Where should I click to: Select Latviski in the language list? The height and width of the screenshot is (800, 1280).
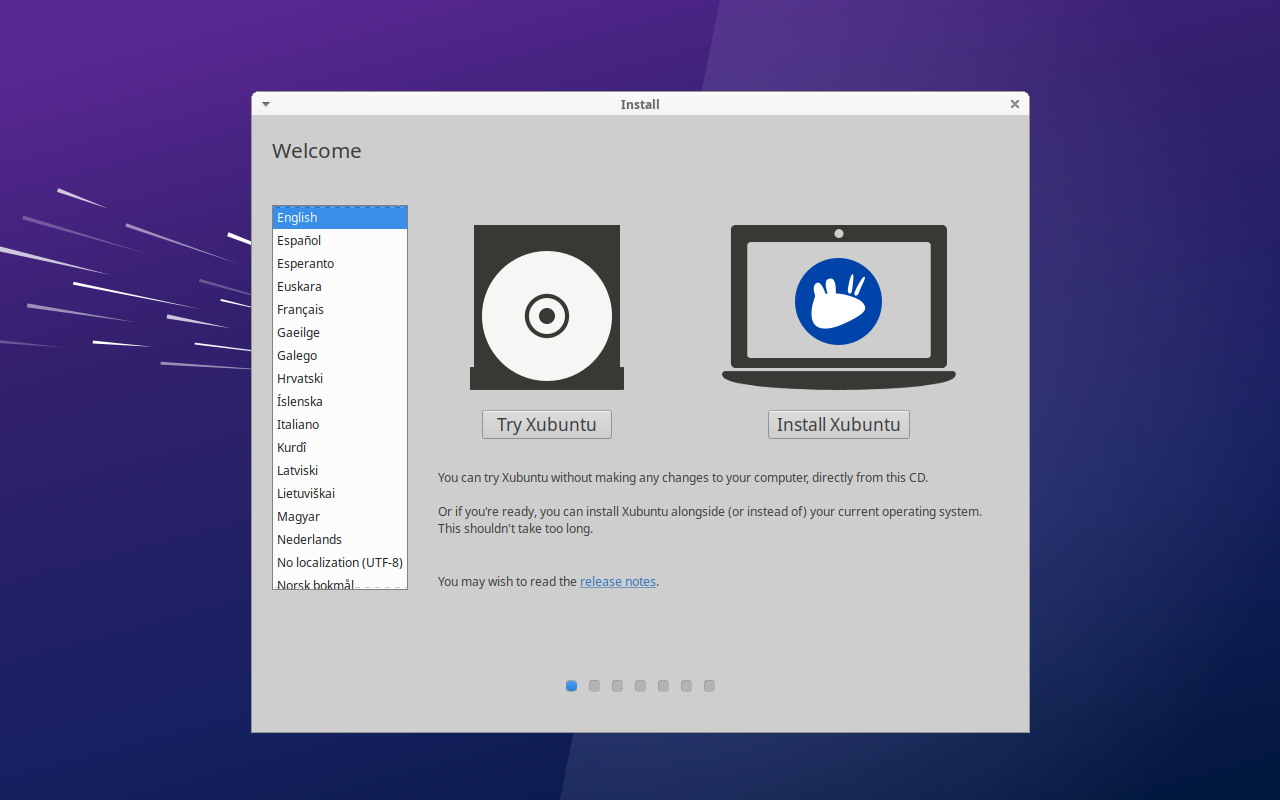[x=340, y=471]
